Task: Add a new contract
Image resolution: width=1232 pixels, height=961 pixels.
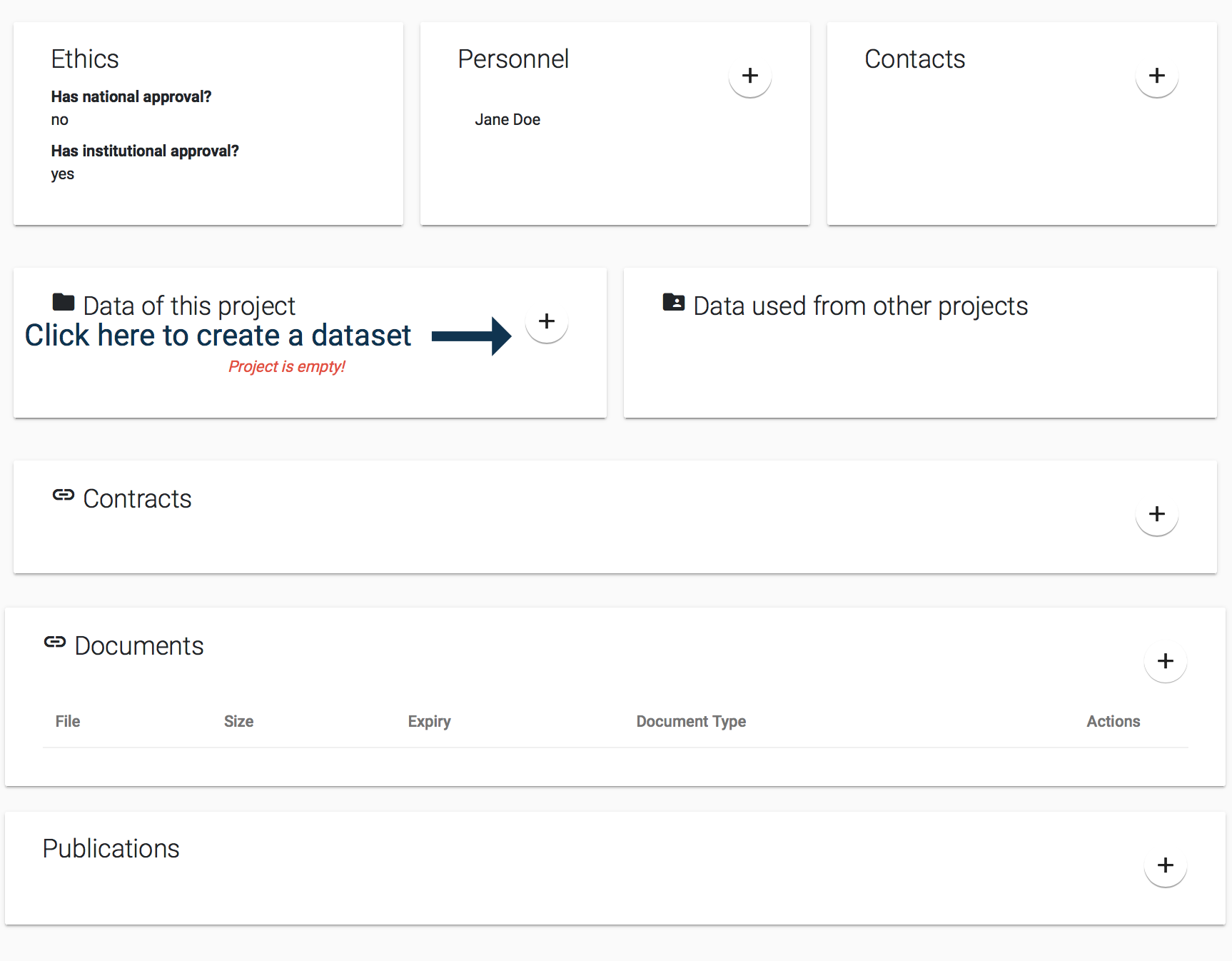Action: tap(1156, 514)
